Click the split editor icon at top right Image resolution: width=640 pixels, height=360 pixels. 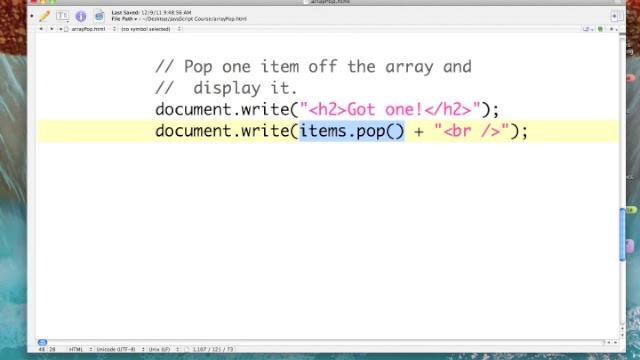(616, 16)
